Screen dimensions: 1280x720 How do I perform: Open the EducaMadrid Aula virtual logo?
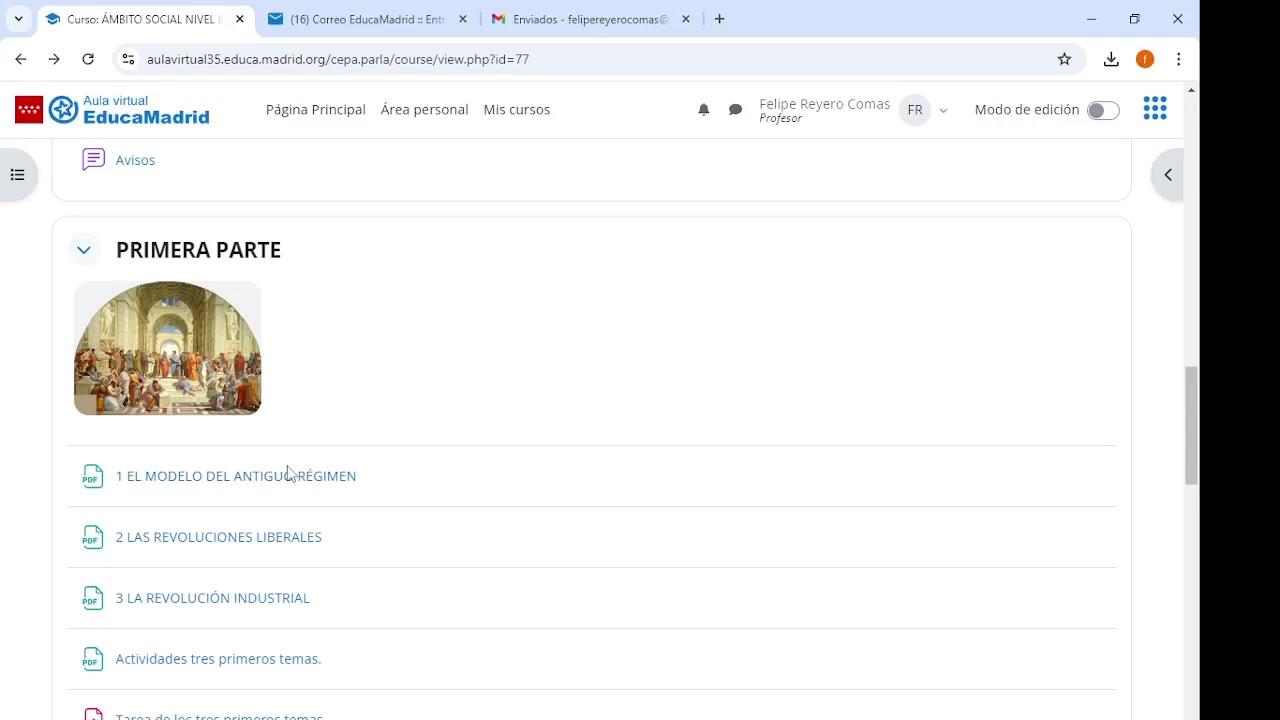pos(112,110)
